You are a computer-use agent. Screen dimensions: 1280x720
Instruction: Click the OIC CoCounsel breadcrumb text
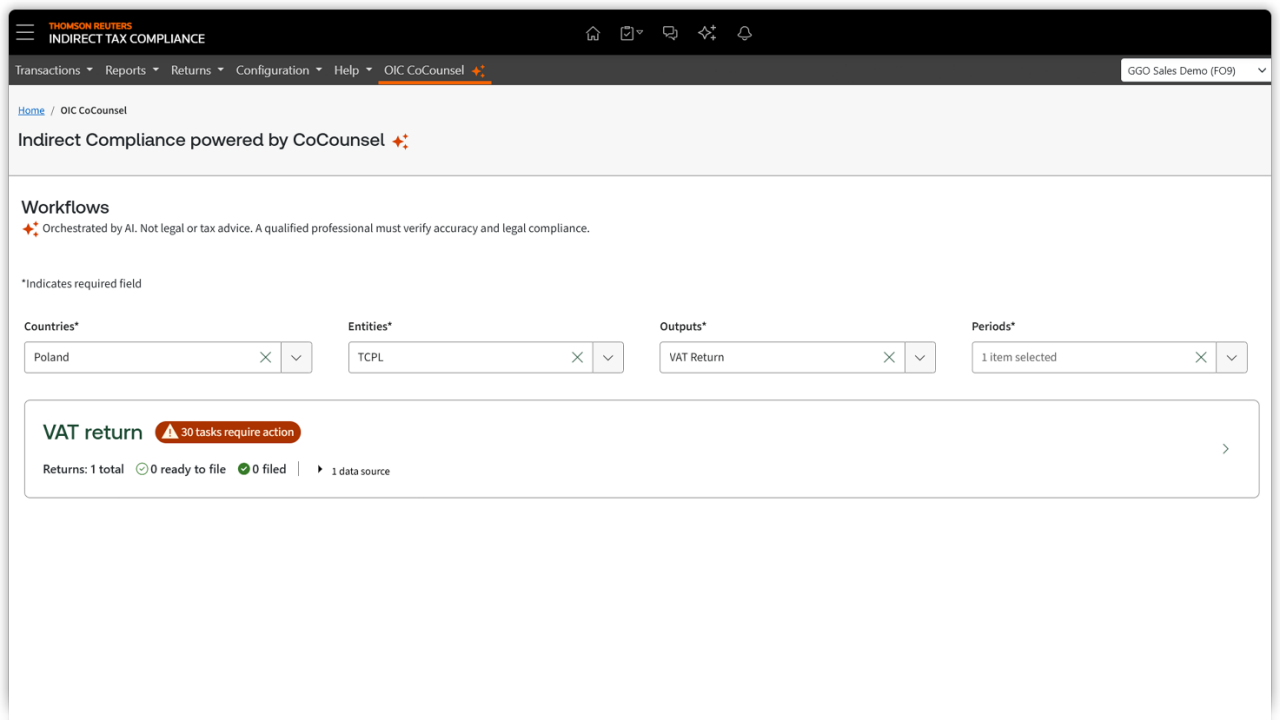pos(94,110)
